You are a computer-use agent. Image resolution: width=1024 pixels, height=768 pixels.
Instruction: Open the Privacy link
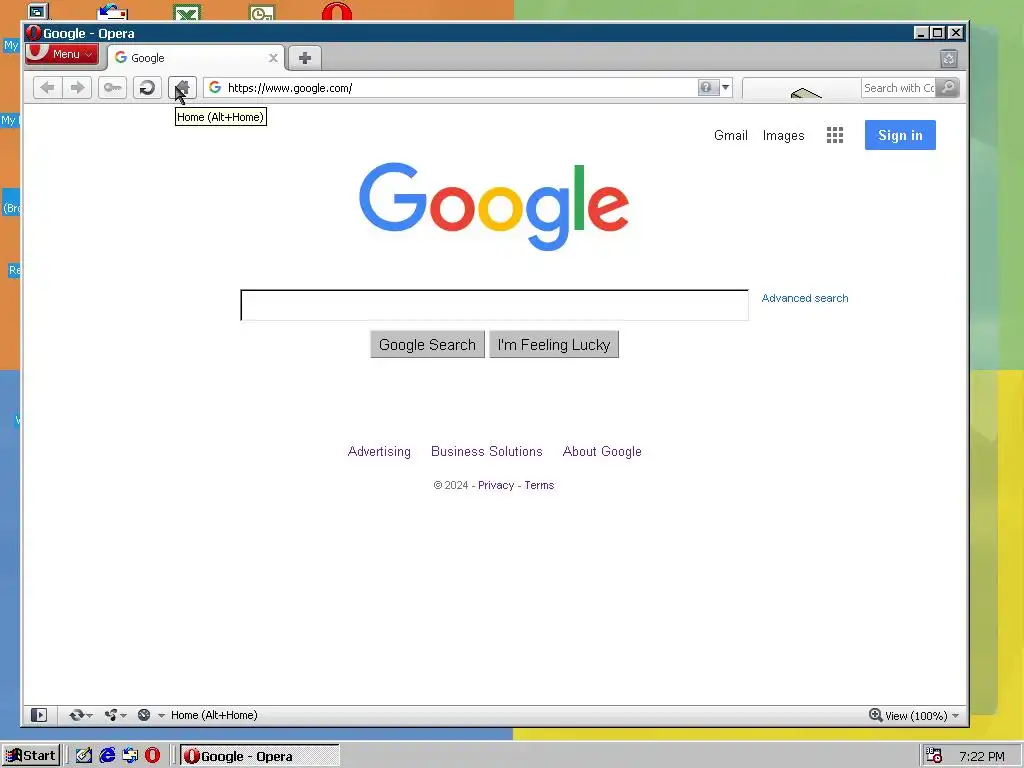[496, 485]
